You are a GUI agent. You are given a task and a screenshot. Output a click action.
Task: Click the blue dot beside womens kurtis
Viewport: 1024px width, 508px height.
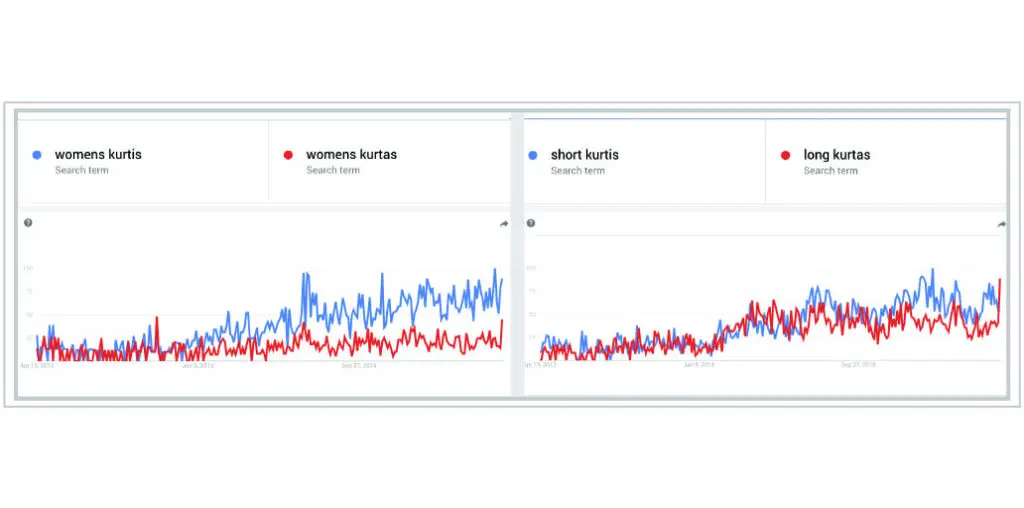(36, 155)
